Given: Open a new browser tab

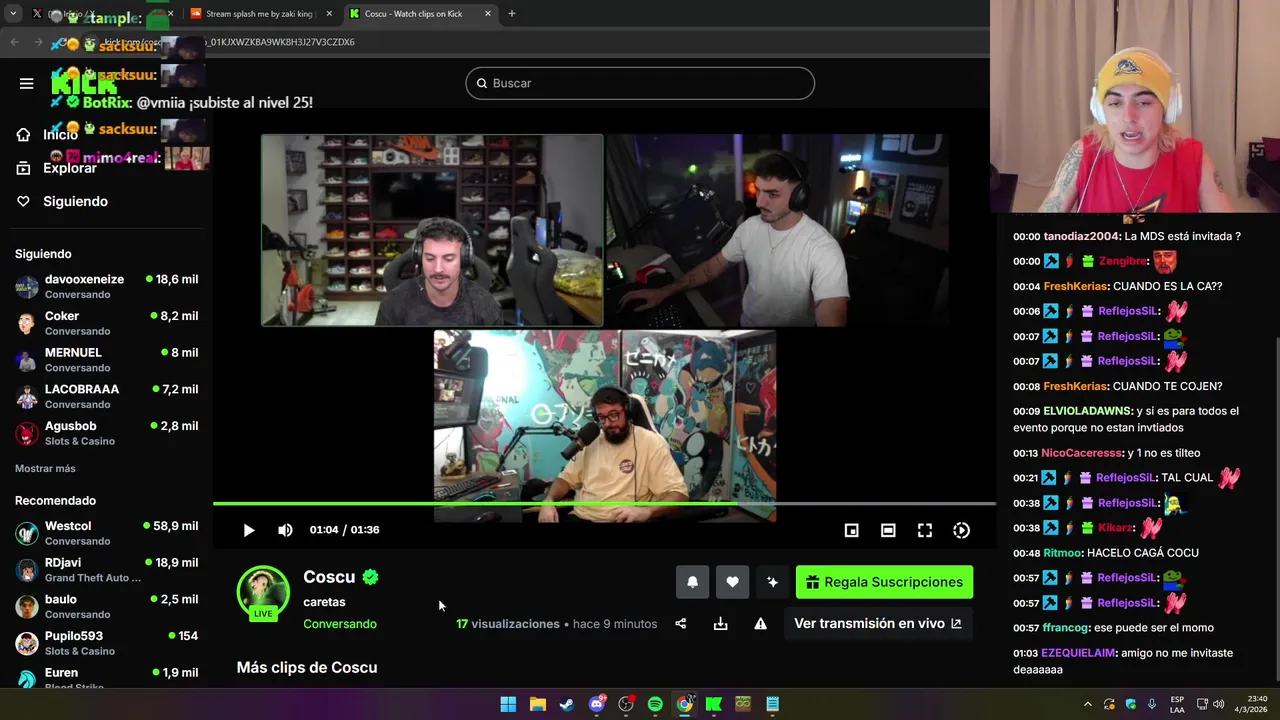Looking at the screenshot, I should [x=511, y=14].
